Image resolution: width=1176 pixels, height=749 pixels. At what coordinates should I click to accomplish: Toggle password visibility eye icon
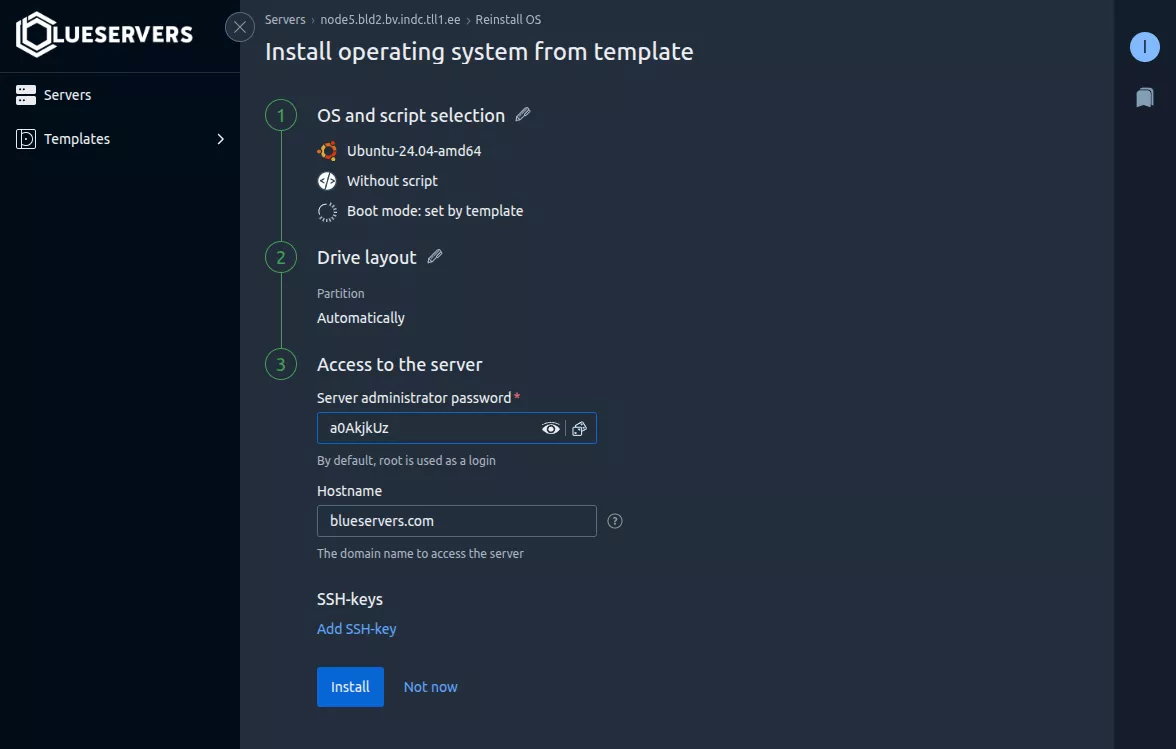[x=550, y=429]
